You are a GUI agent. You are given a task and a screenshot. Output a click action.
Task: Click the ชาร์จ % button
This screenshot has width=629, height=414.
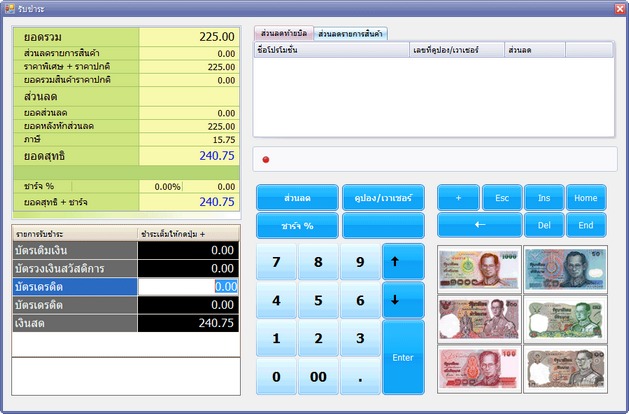click(297, 225)
